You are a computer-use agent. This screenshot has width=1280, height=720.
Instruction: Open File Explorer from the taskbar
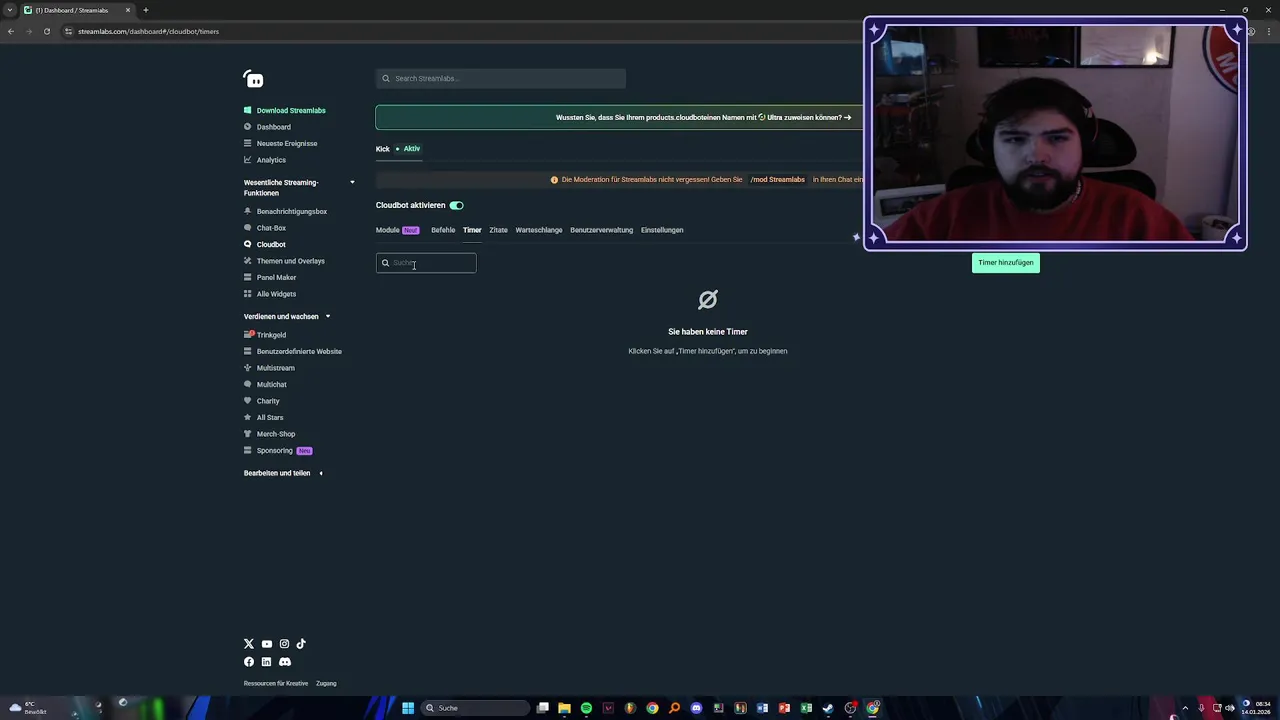tap(564, 708)
